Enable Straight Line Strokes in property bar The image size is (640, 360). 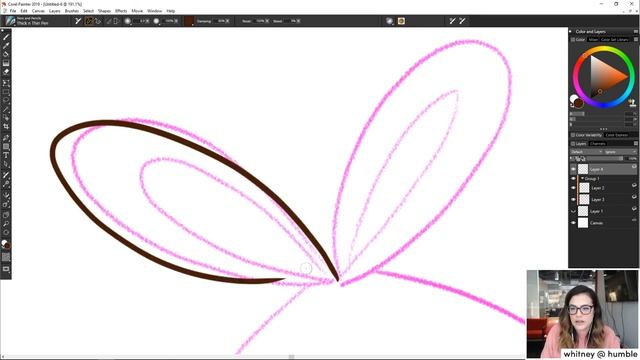click(98, 21)
